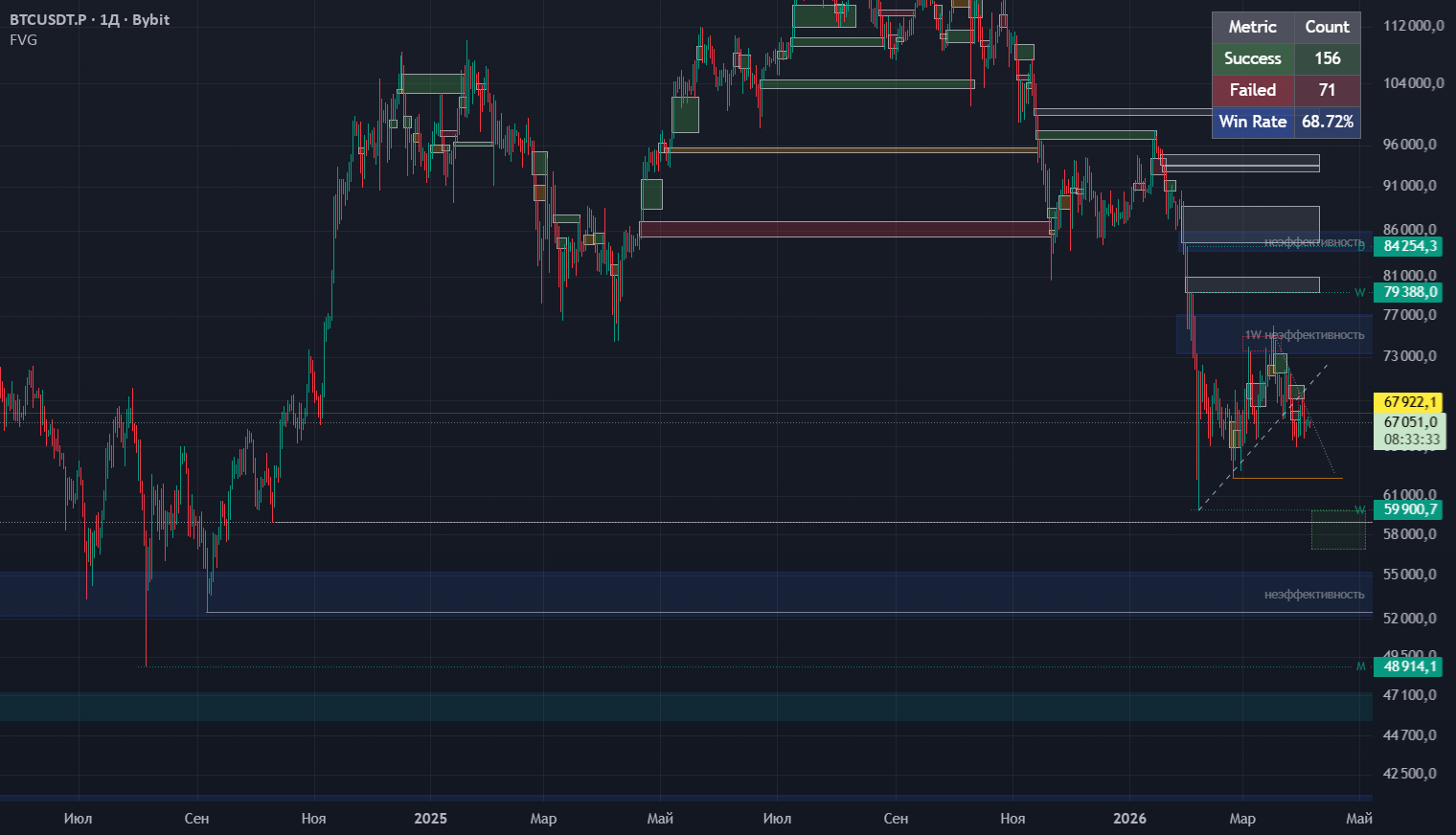Click the Success row in metrics table
This screenshot has width=1456, height=835.
coord(1285,58)
